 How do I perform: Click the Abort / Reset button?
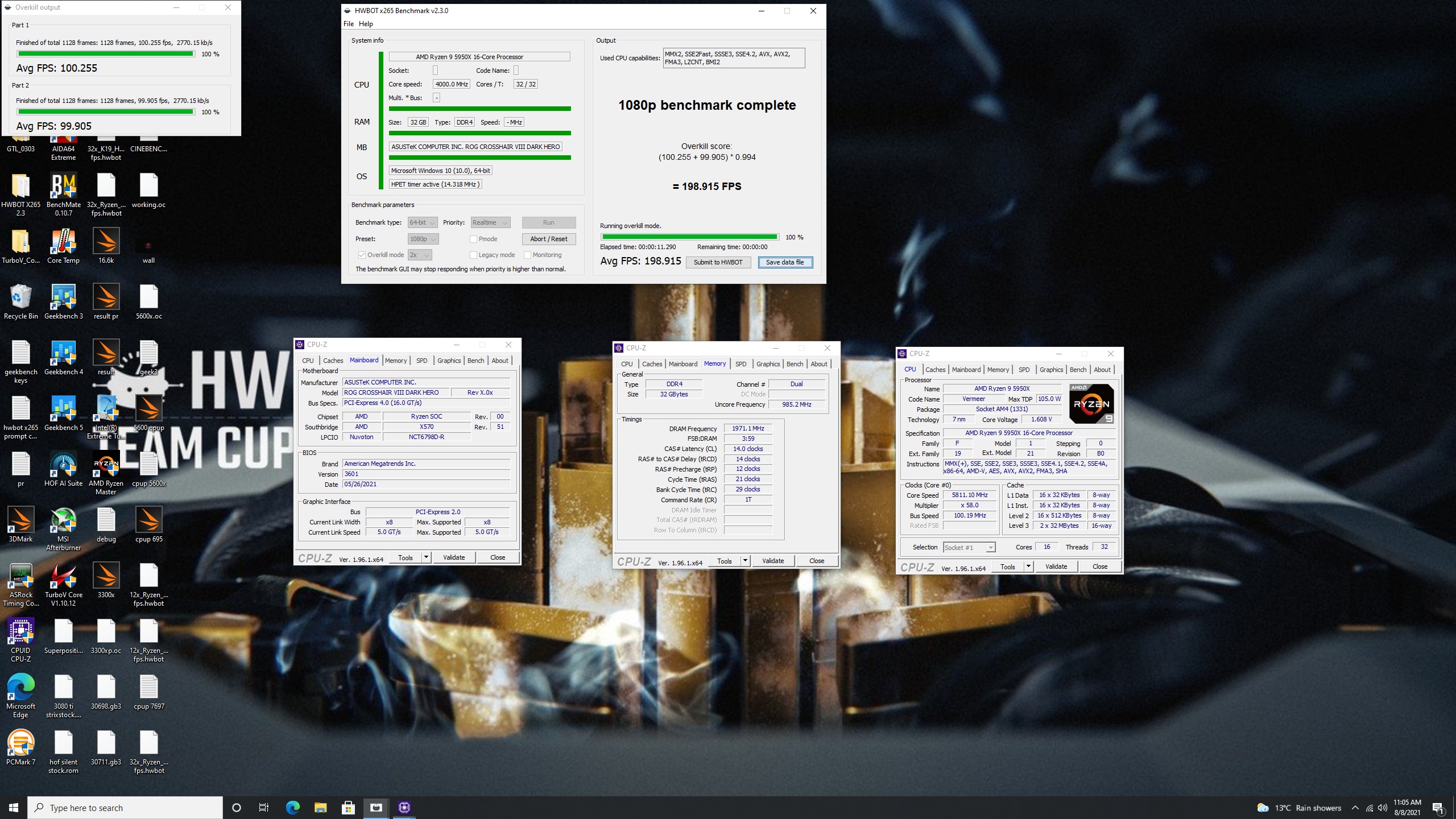[549, 239]
